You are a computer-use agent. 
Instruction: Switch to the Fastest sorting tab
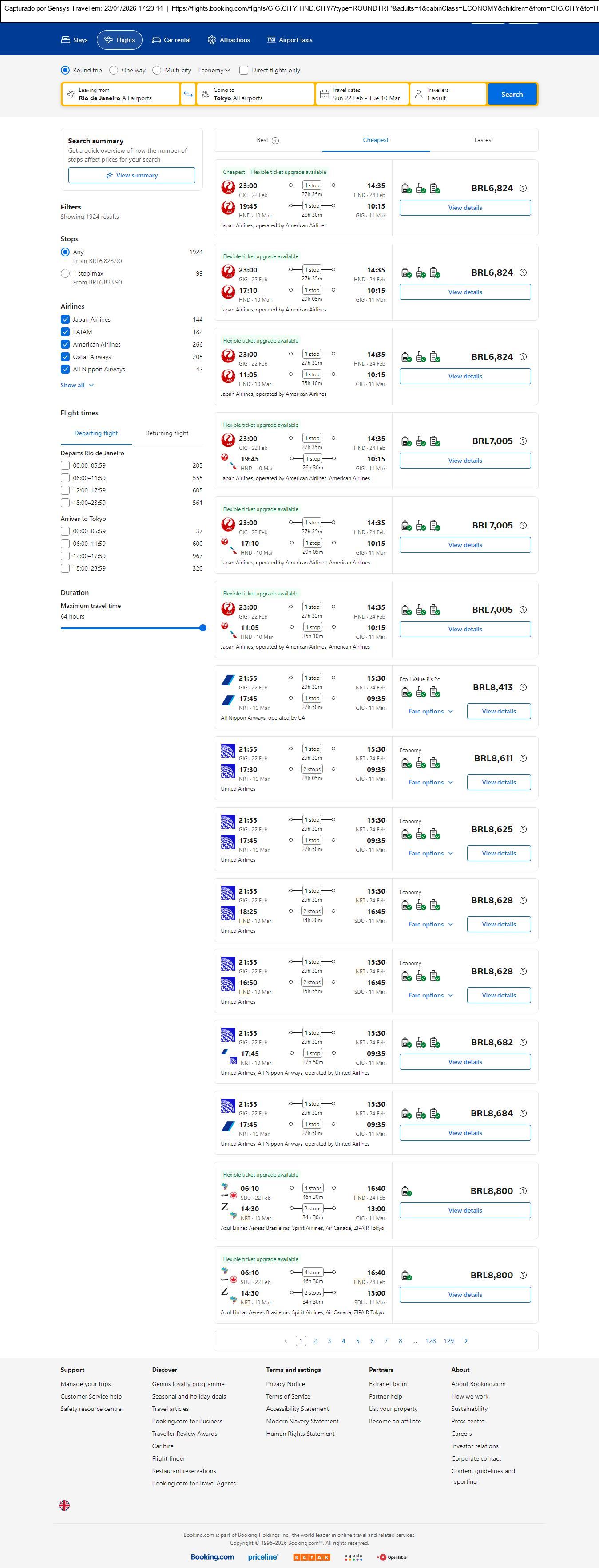click(484, 140)
